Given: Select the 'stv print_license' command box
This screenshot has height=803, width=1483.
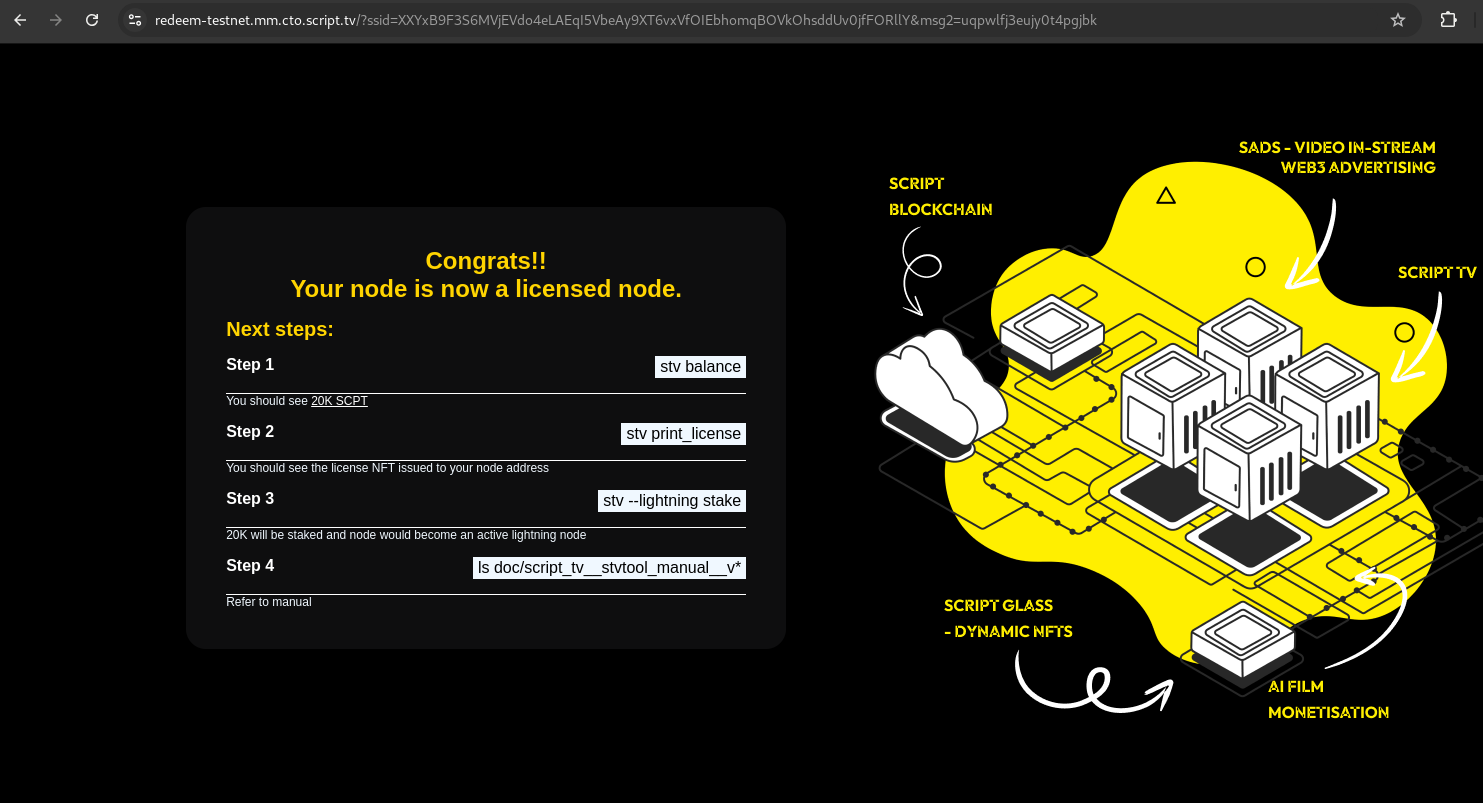Looking at the screenshot, I should click(x=684, y=433).
